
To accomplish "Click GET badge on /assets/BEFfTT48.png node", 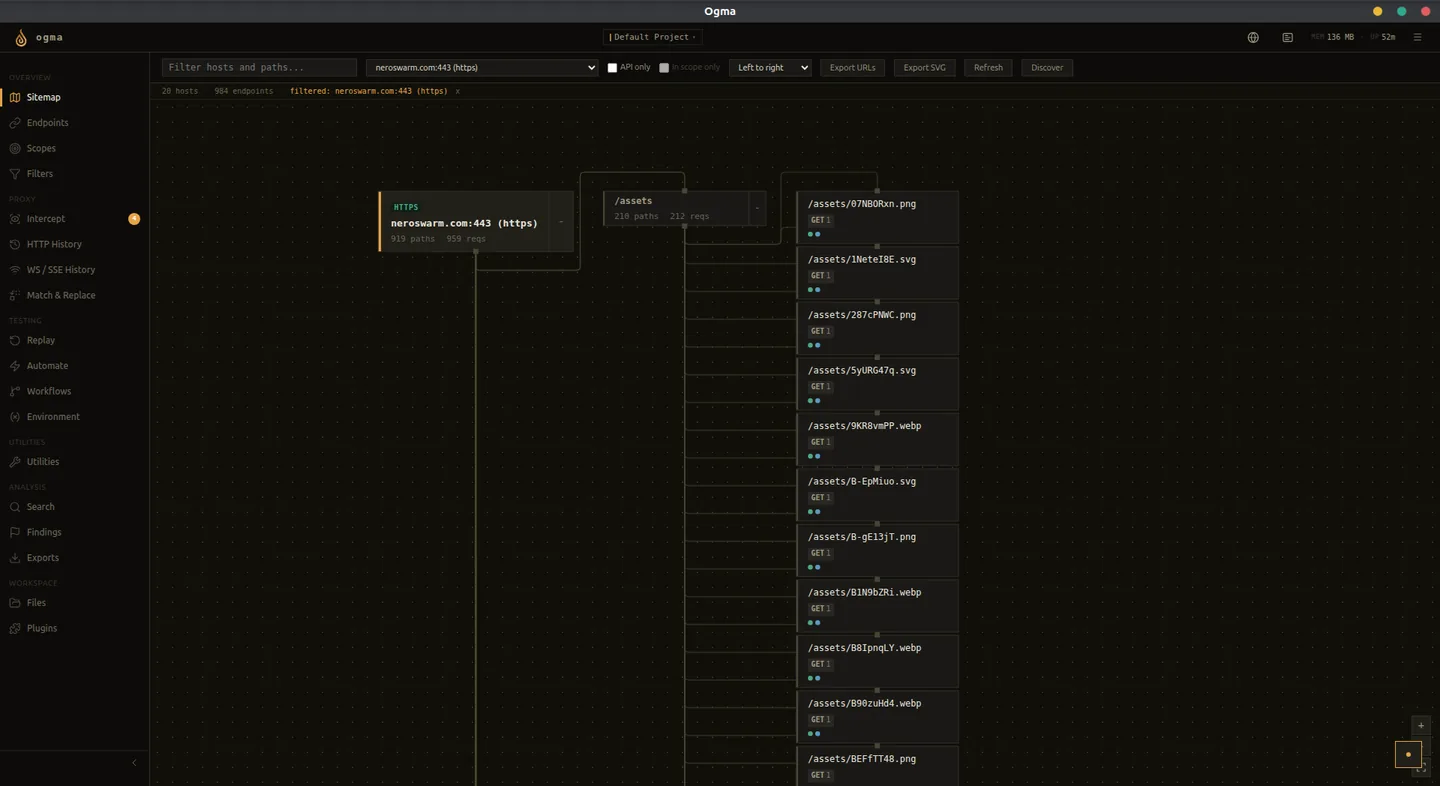I will point(820,775).
